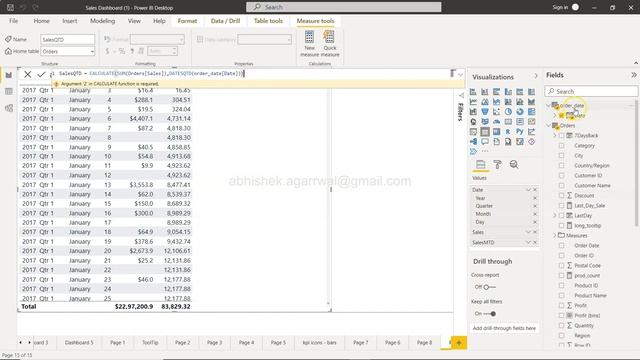Open the Table tools ribbon tab
Viewport: 640px width, 360px height.
tap(268, 21)
